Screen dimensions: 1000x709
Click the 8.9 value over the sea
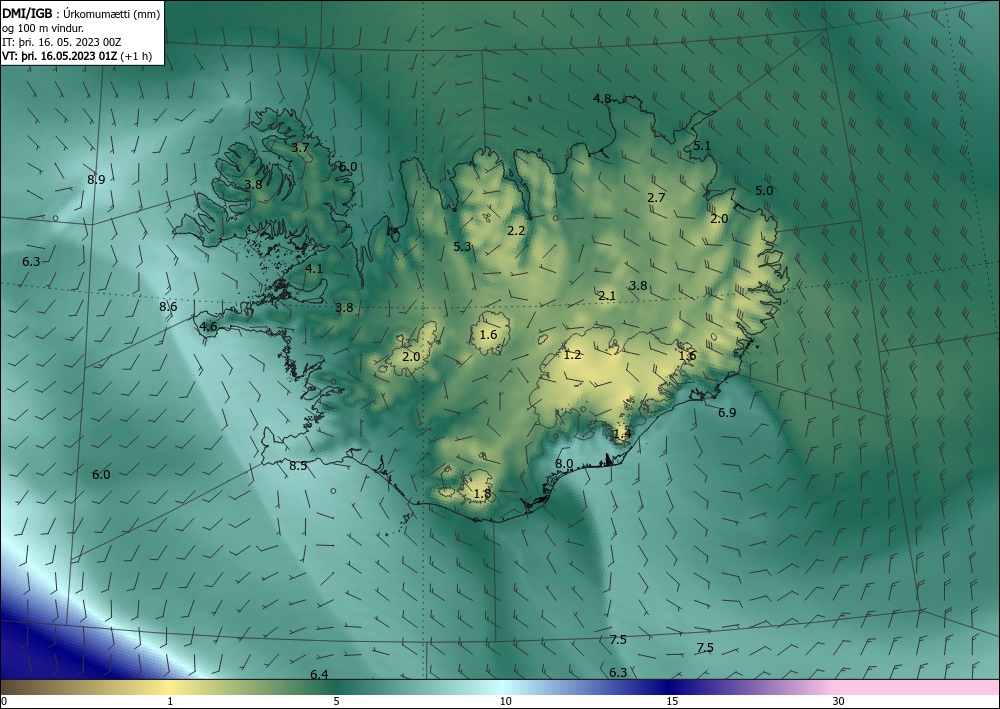coord(96,180)
